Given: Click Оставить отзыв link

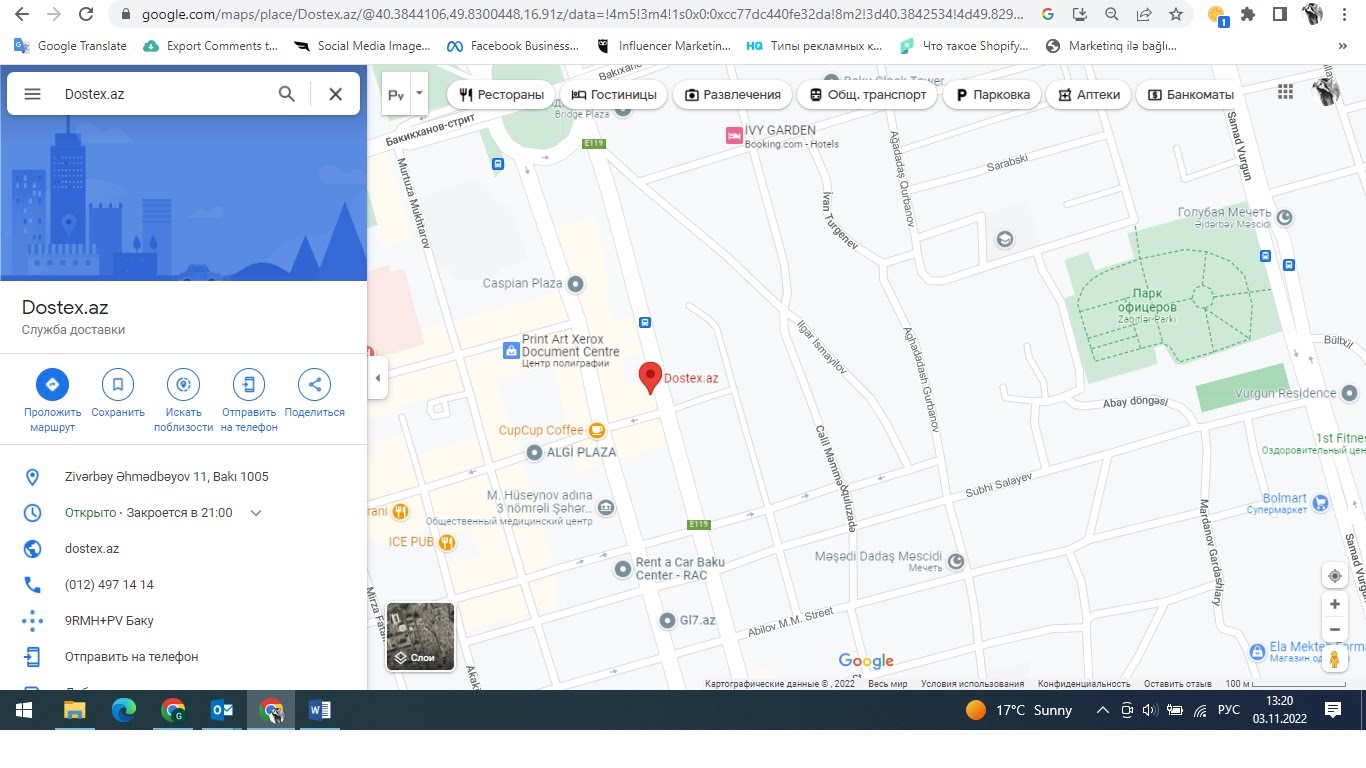Looking at the screenshot, I should 1177,684.
